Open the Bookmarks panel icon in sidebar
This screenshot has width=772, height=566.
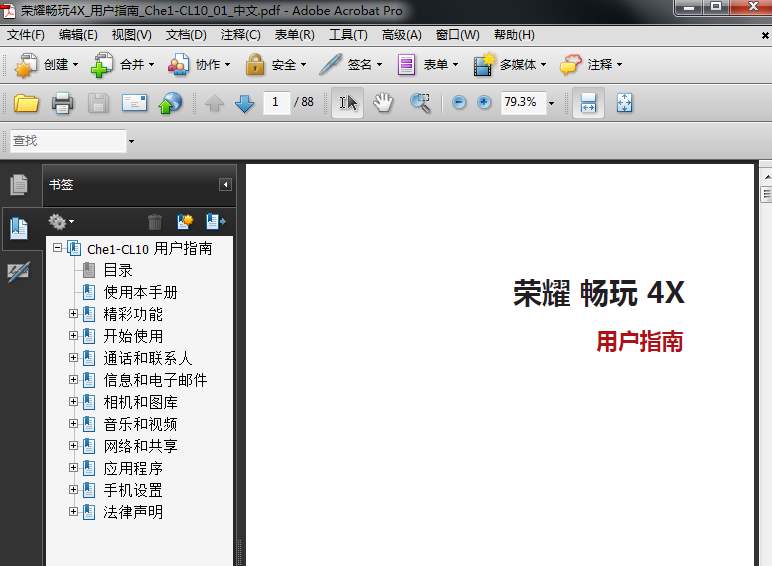(19, 228)
